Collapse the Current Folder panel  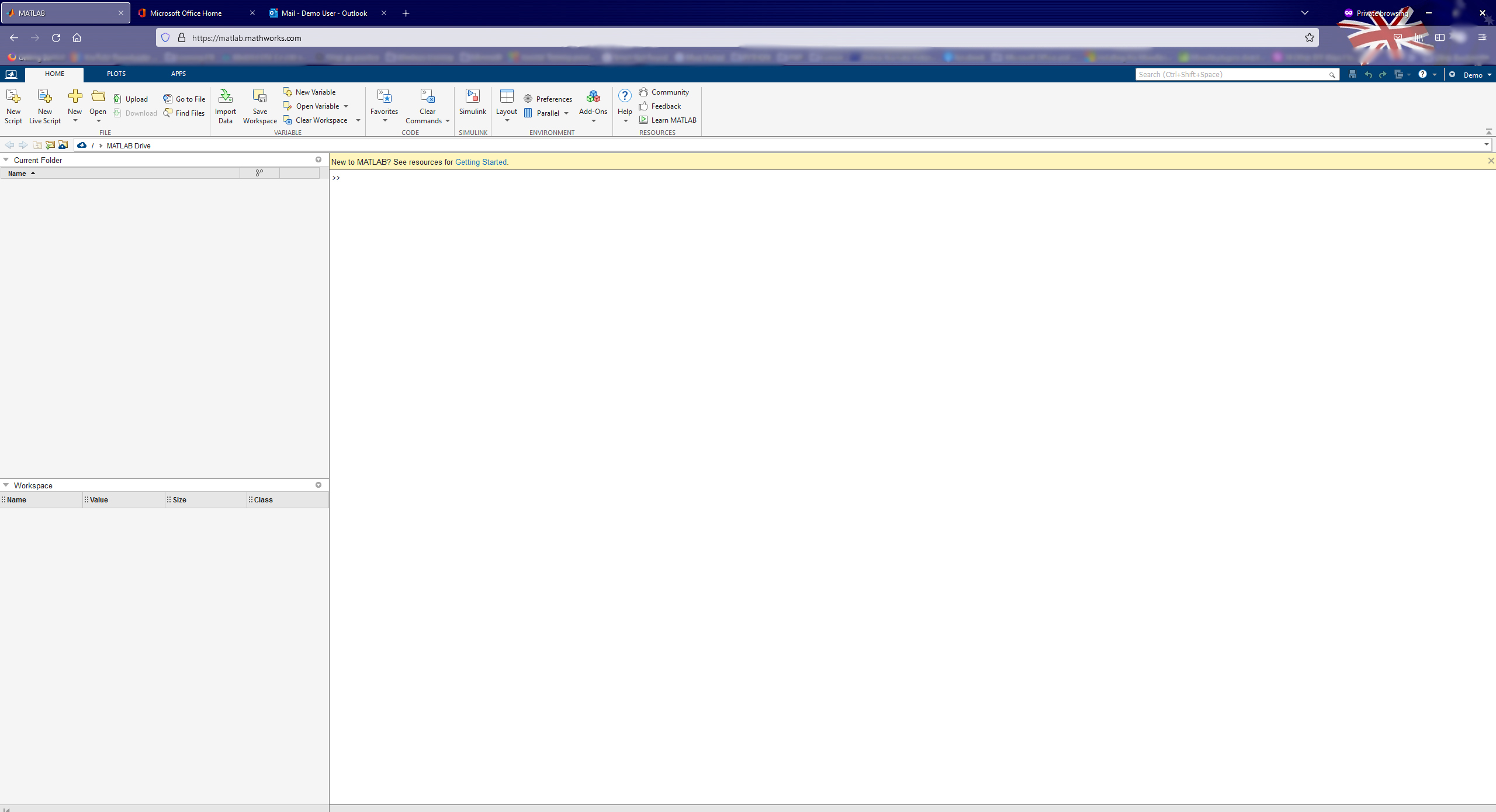click(x=6, y=159)
